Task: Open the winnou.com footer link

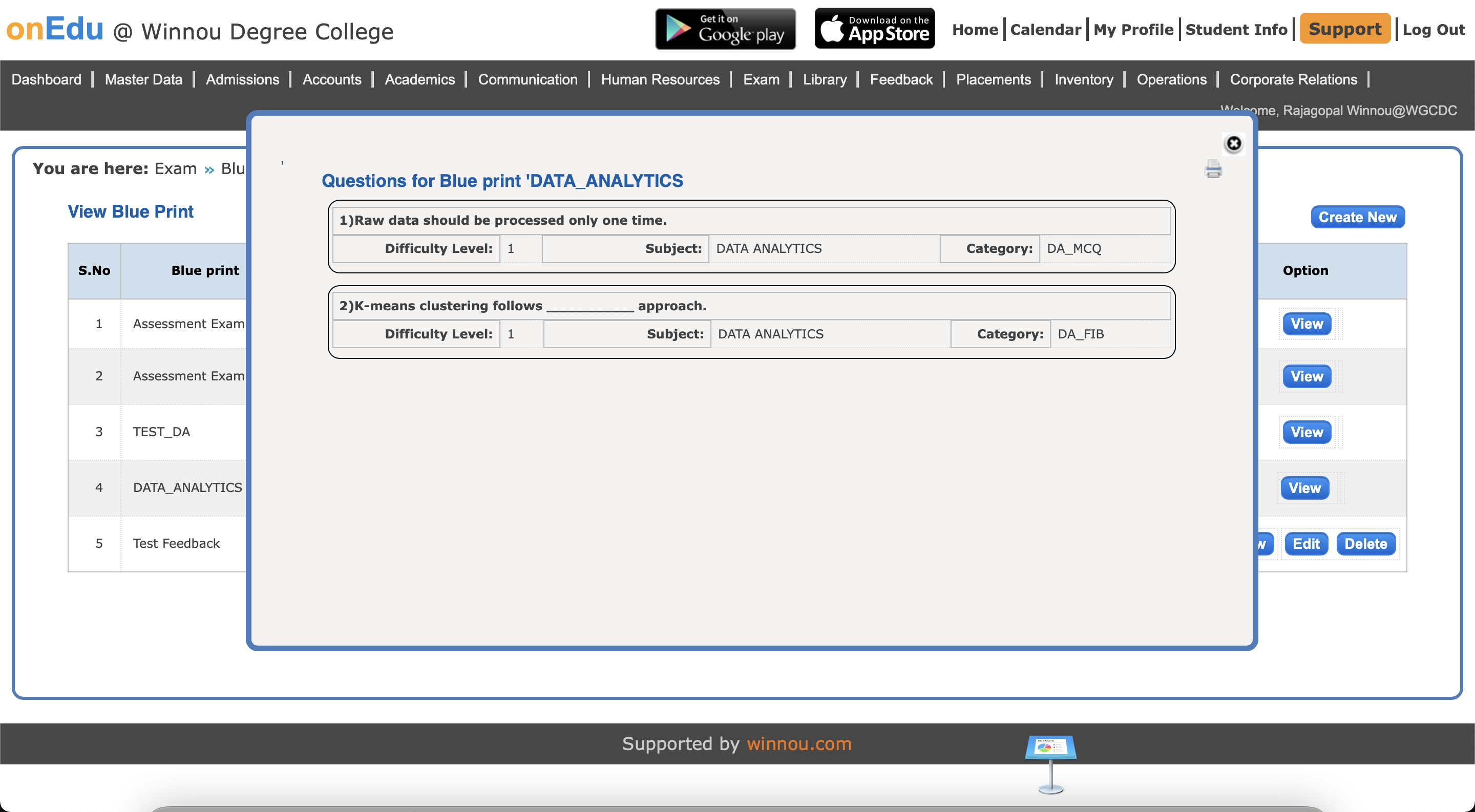Action: (x=799, y=743)
